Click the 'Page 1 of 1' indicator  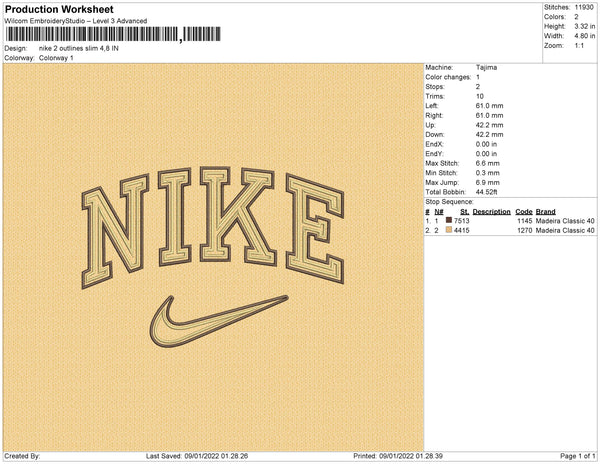578,456
